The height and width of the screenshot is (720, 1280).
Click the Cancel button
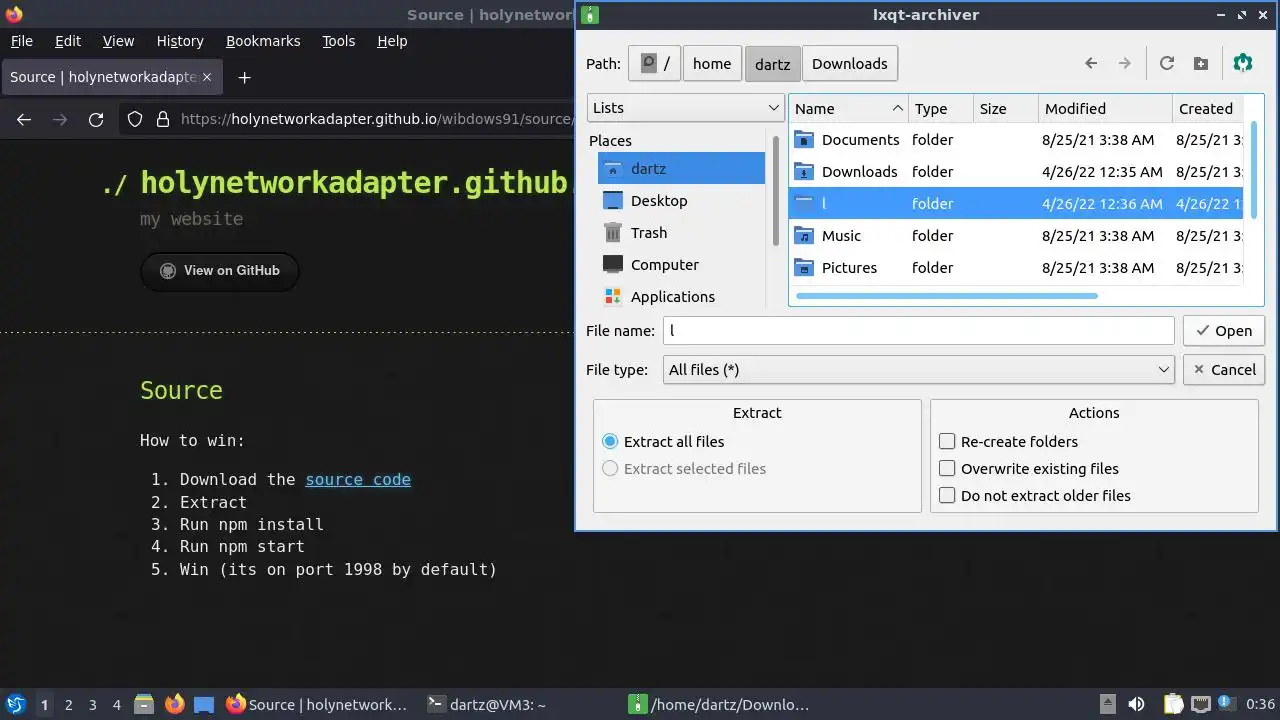pyautogui.click(x=1224, y=369)
